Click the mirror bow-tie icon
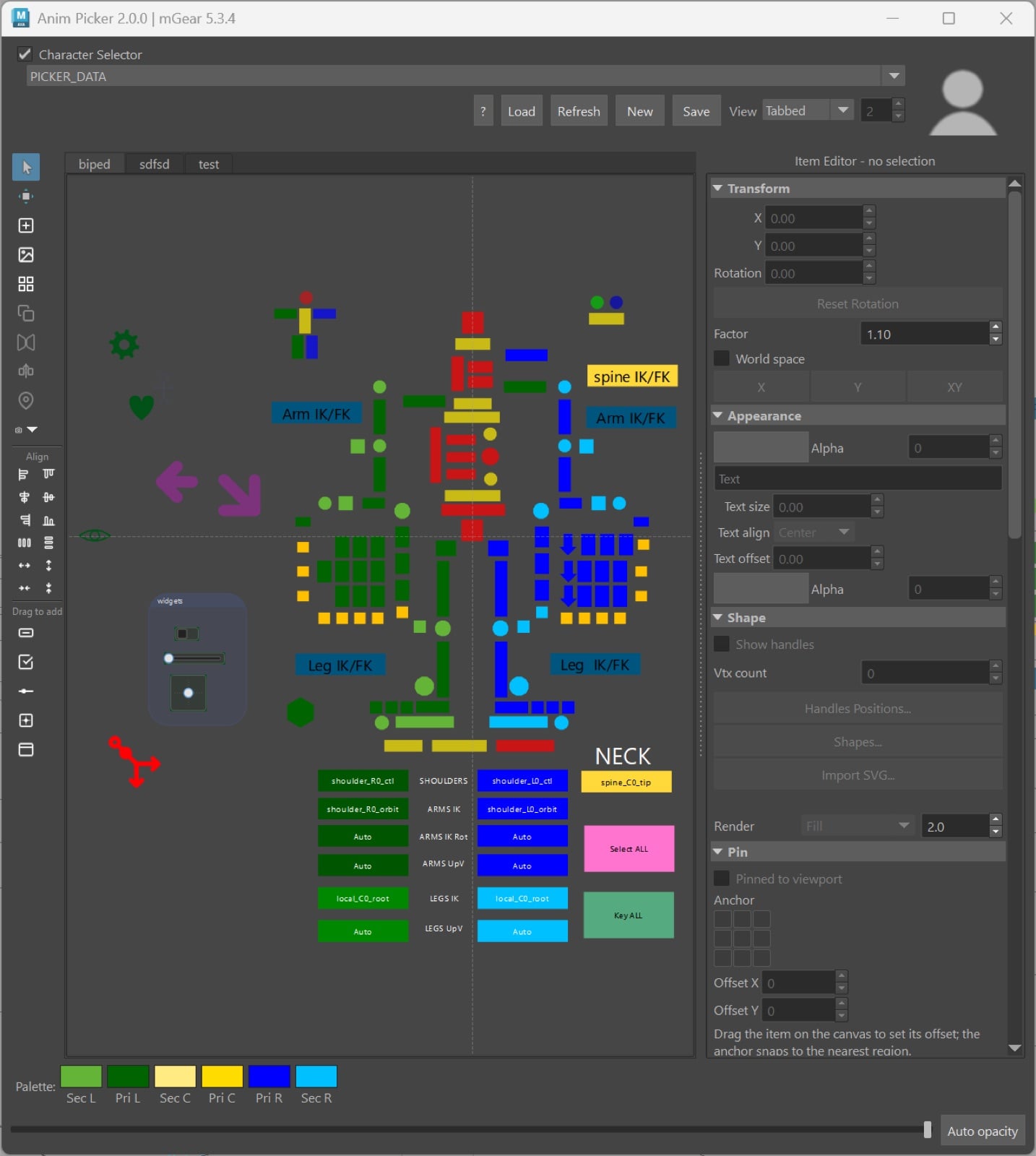 point(26,342)
